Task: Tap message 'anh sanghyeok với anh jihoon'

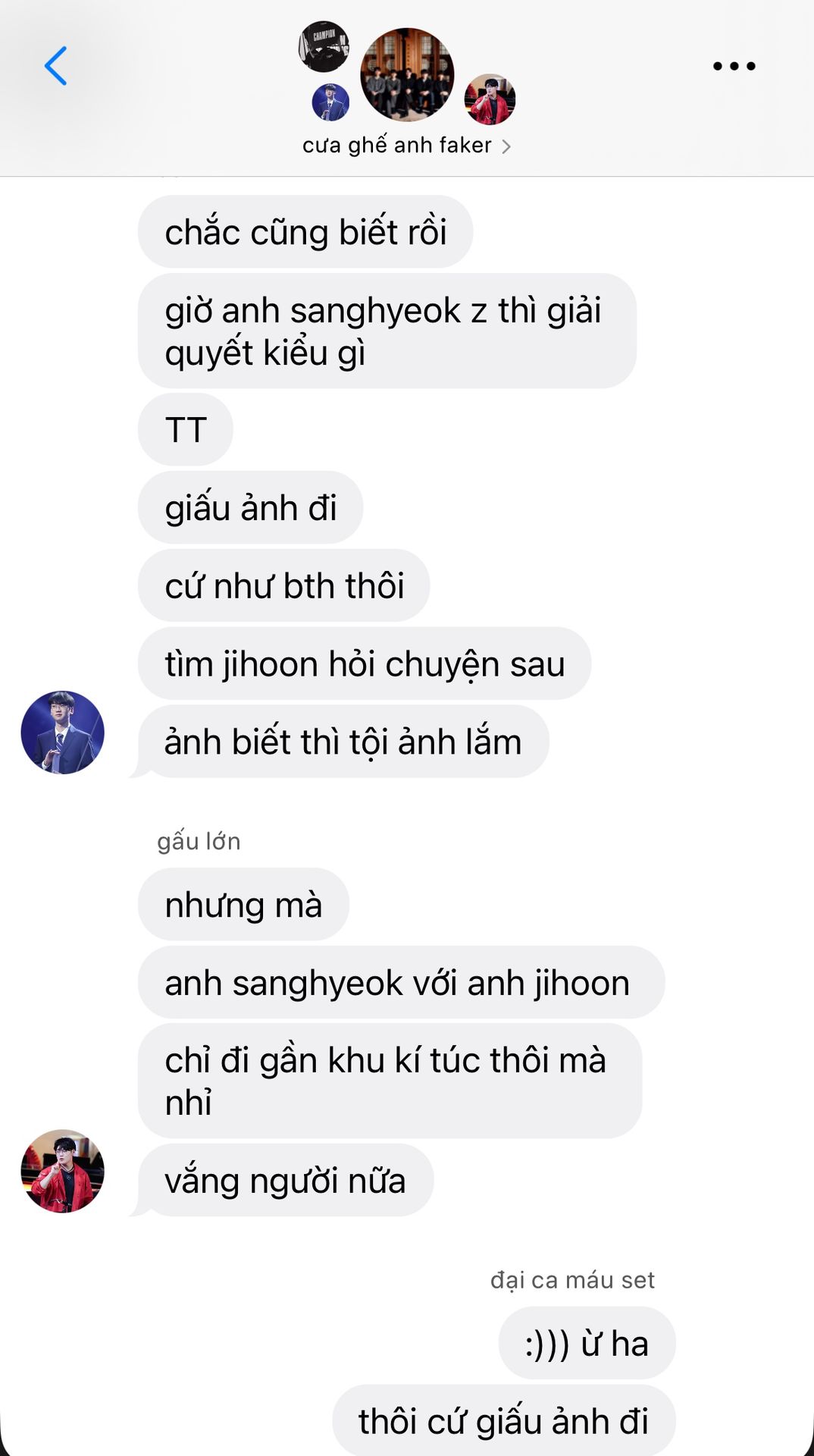Action: tap(401, 982)
